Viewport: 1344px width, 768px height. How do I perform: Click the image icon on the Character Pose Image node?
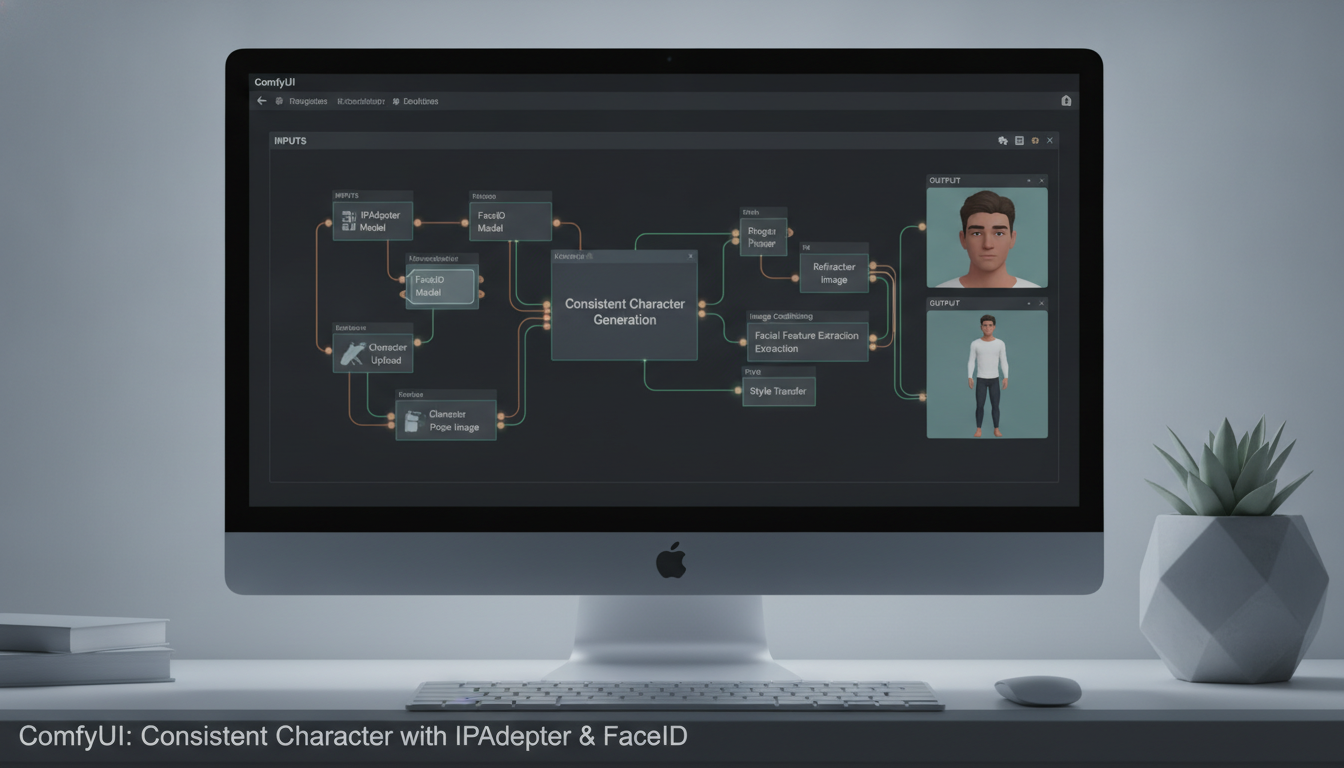(411, 421)
